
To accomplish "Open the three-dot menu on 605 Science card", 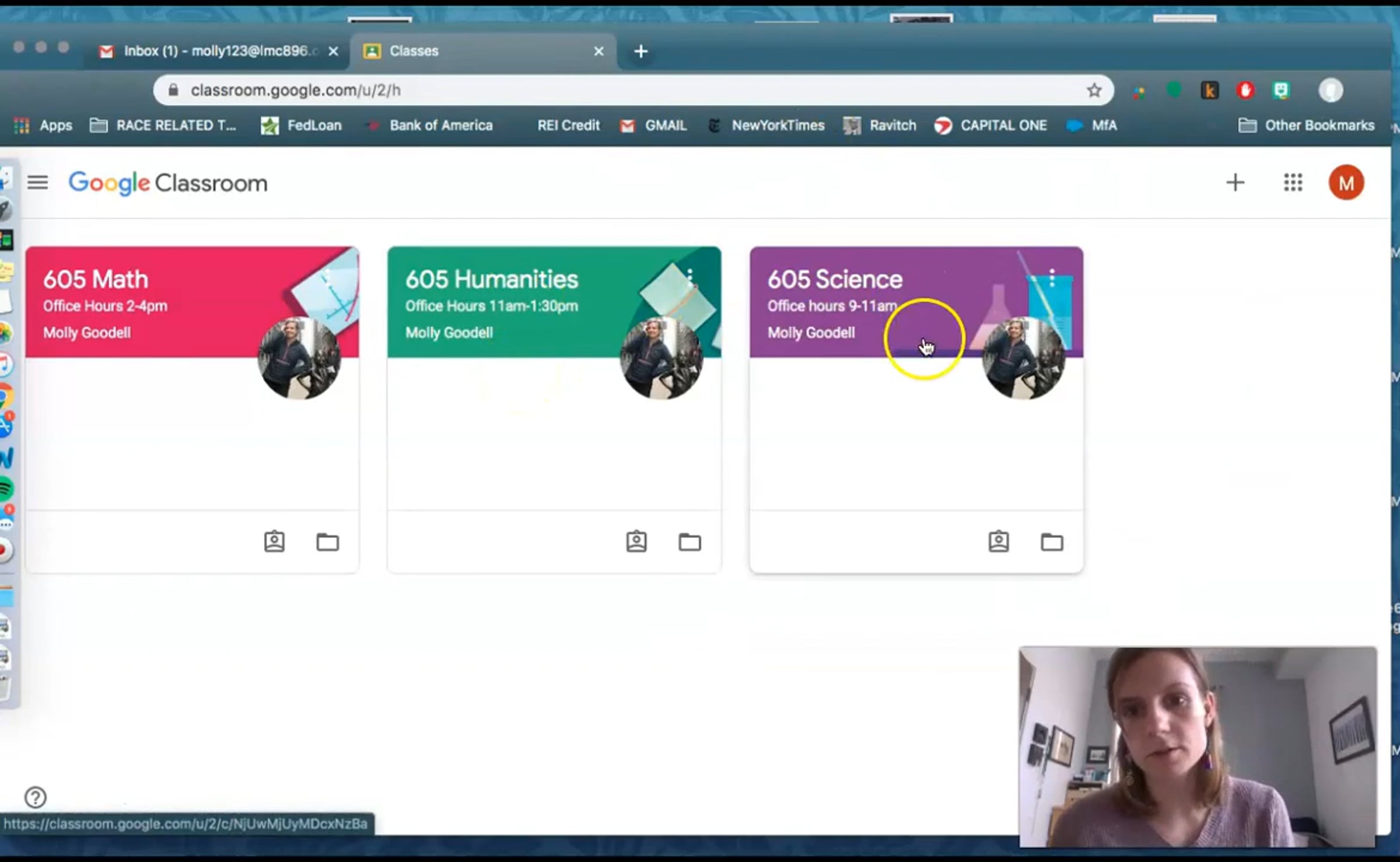I will pyautogui.click(x=1052, y=277).
